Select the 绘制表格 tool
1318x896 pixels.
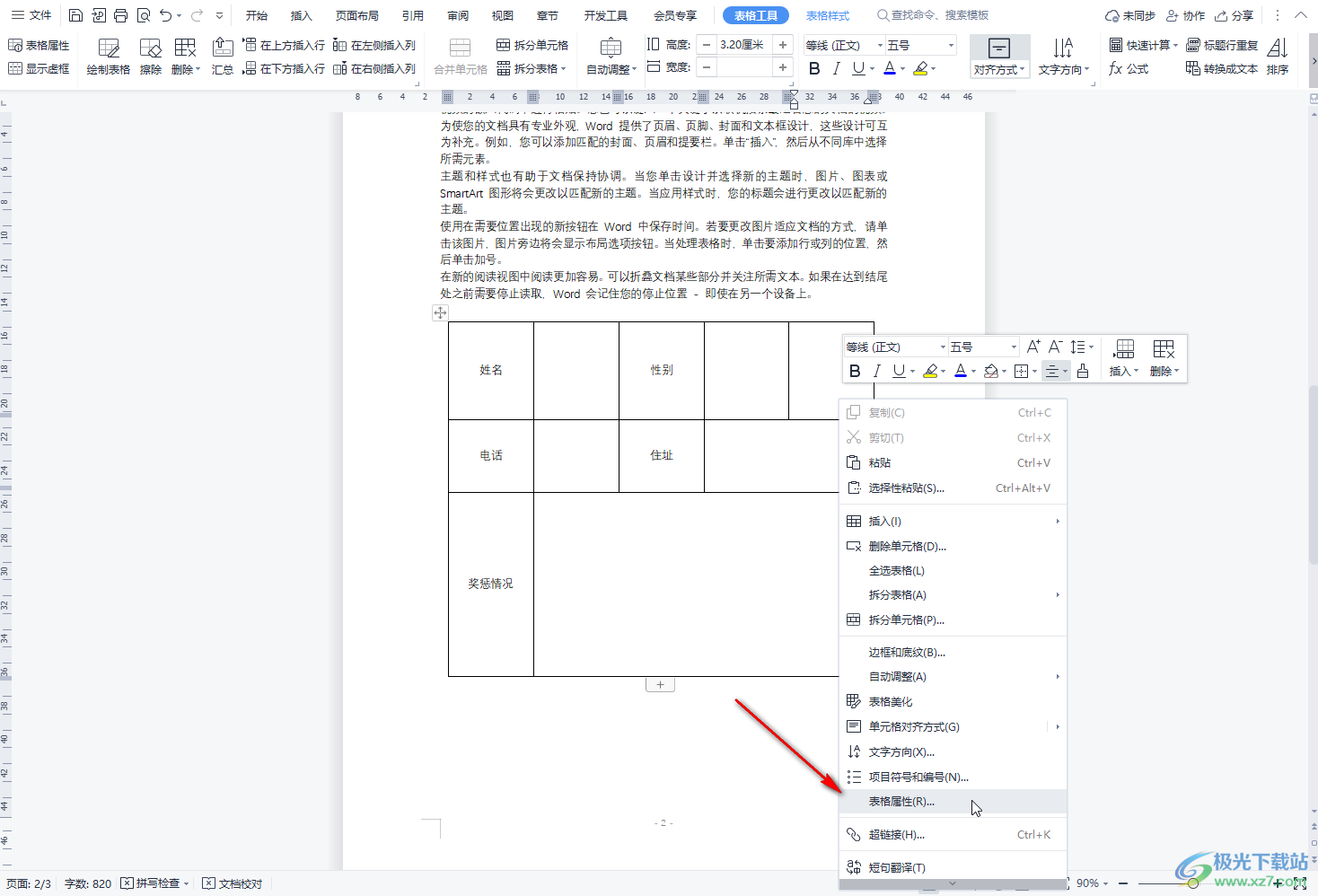109,57
